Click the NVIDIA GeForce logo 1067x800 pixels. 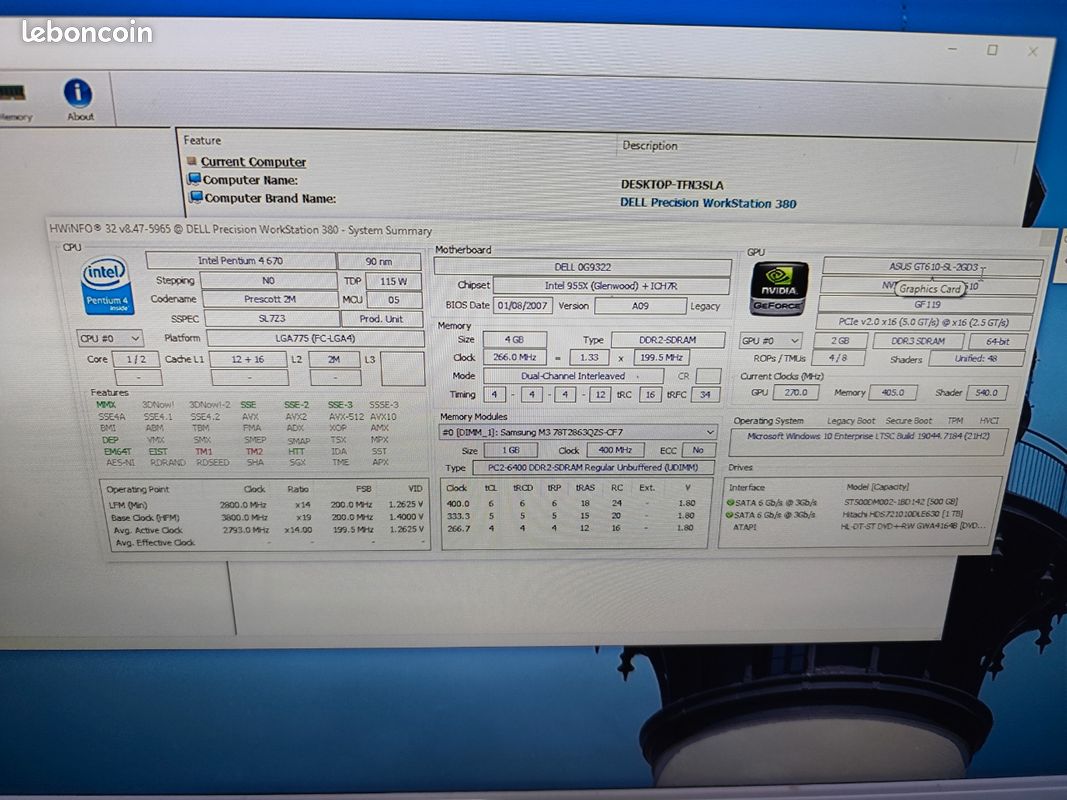click(x=779, y=288)
